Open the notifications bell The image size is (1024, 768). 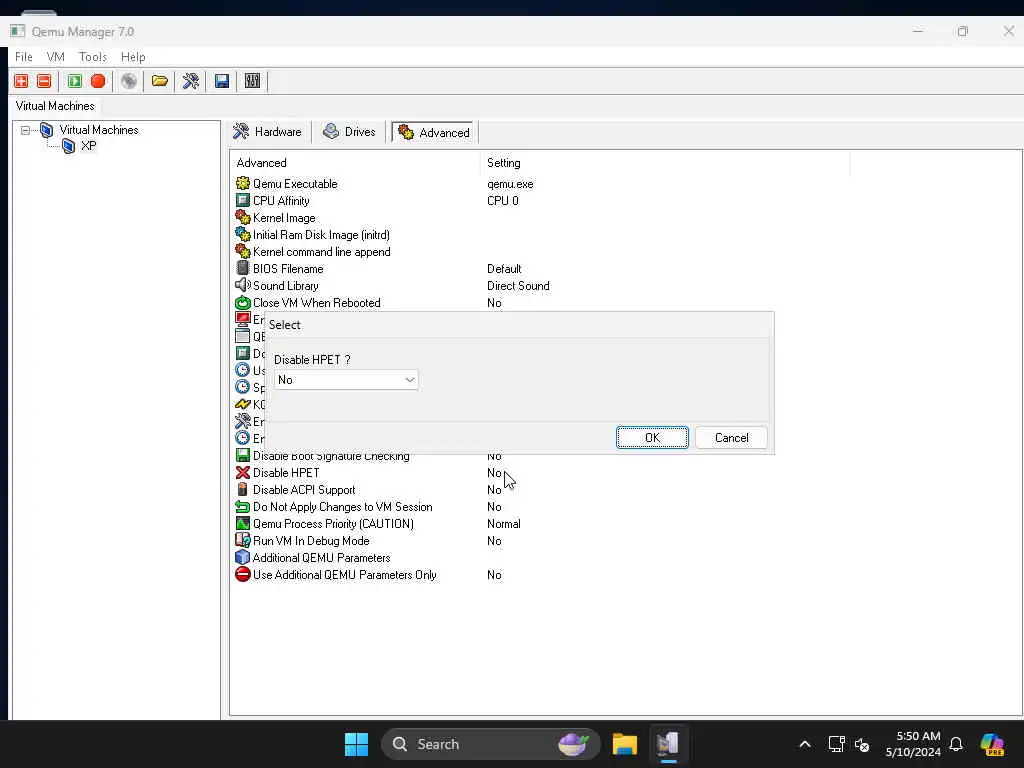956,744
